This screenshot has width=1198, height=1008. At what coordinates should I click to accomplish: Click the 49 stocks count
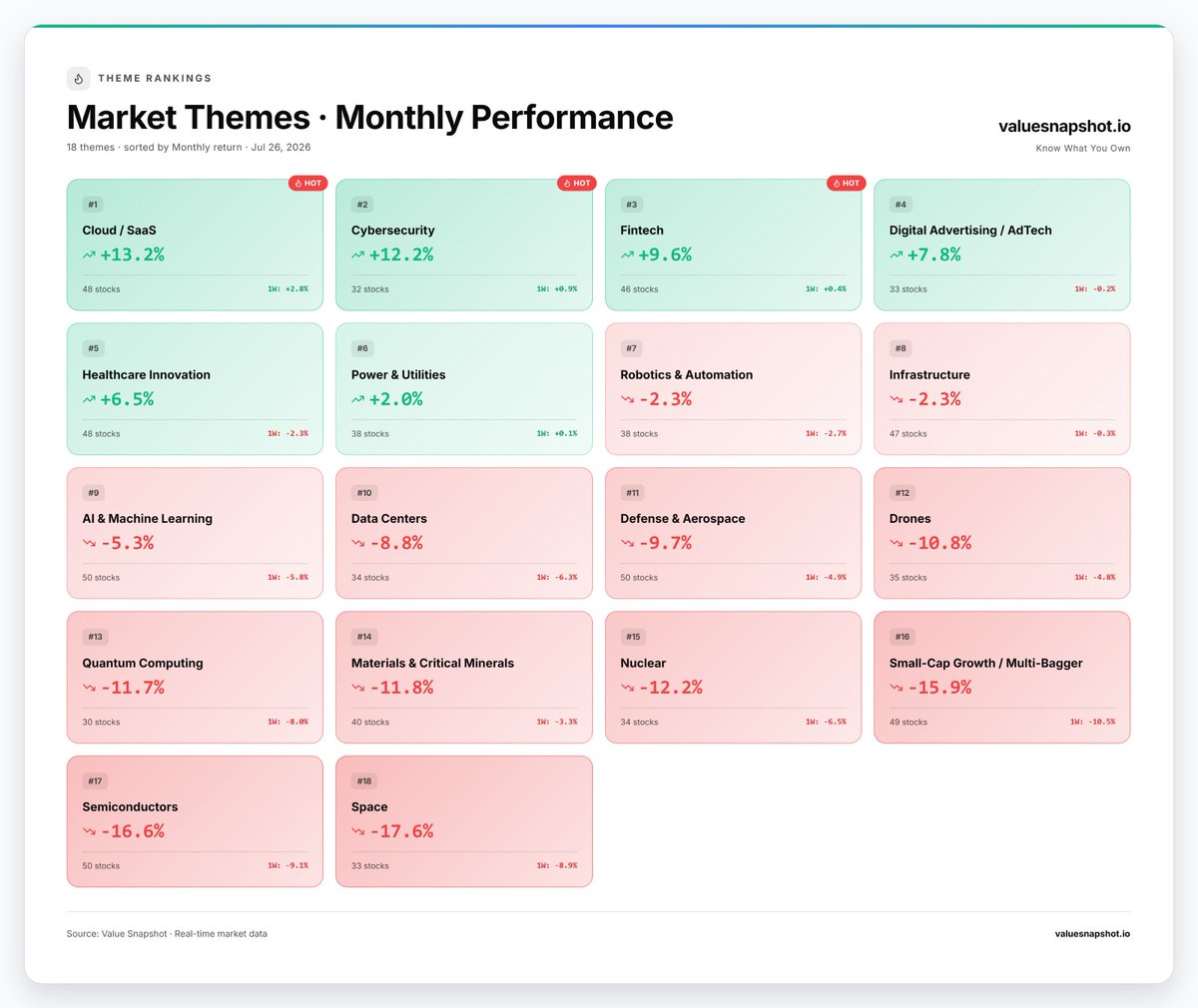(x=908, y=722)
